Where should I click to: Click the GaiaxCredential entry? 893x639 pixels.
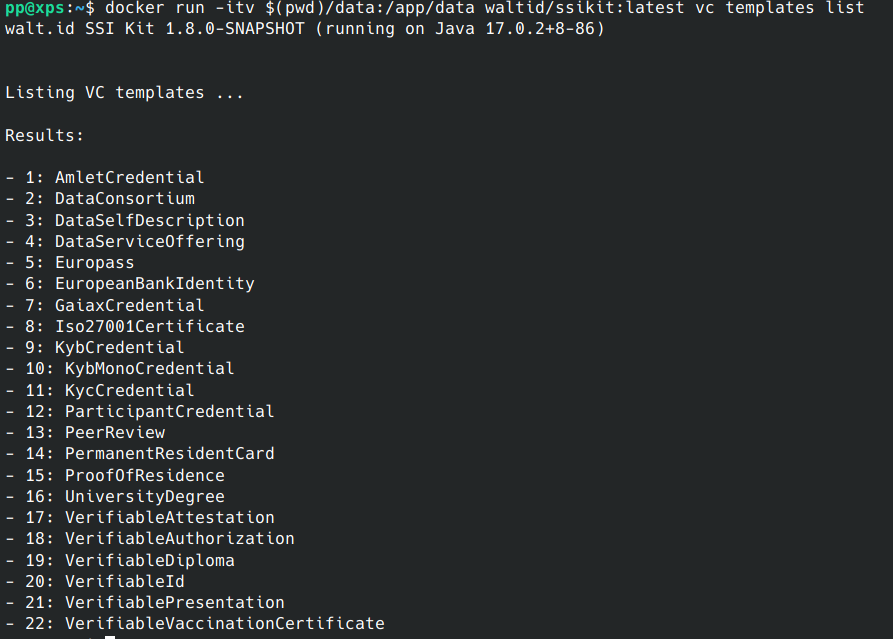click(129, 305)
